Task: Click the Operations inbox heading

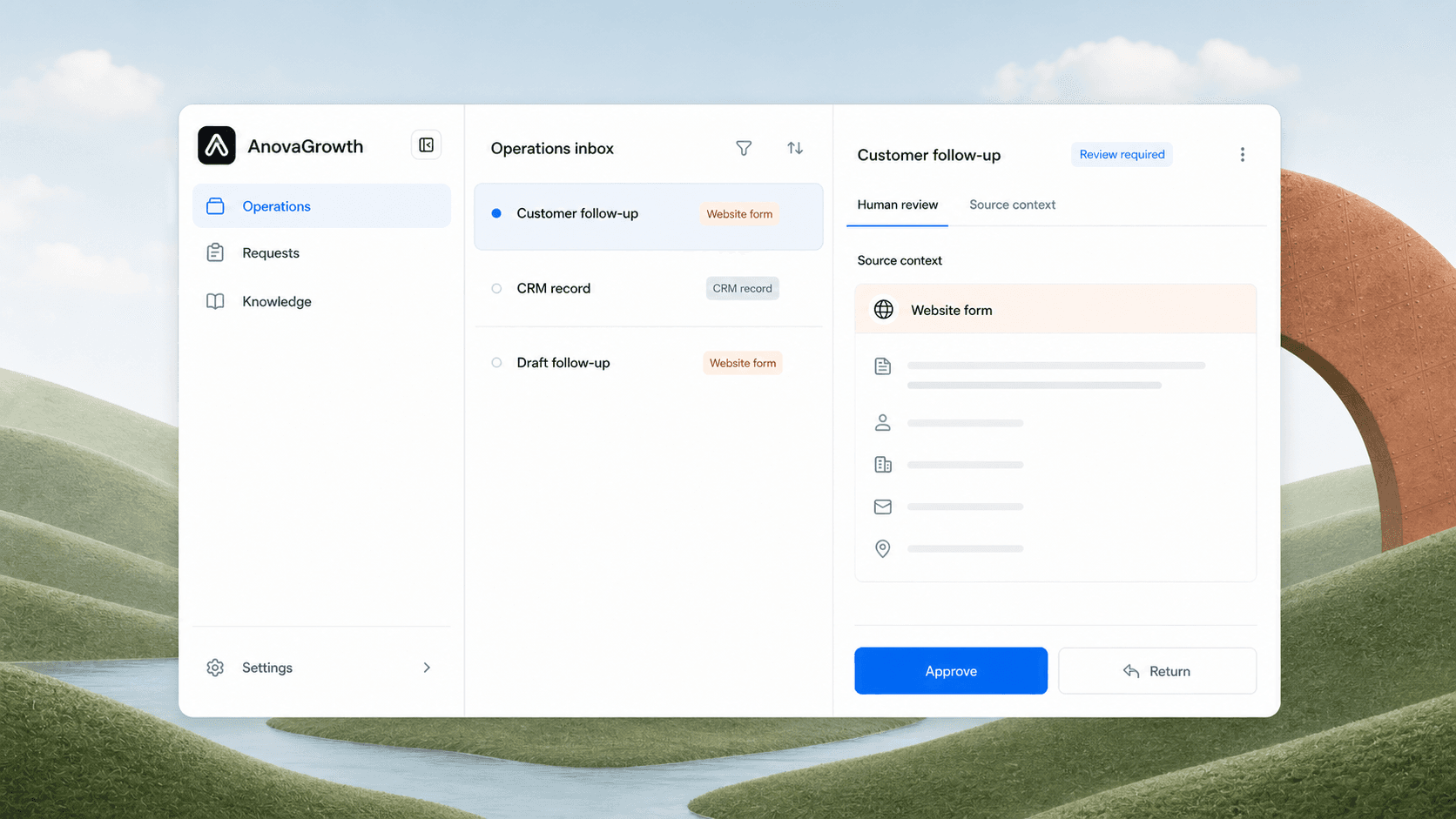Action: point(552,149)
